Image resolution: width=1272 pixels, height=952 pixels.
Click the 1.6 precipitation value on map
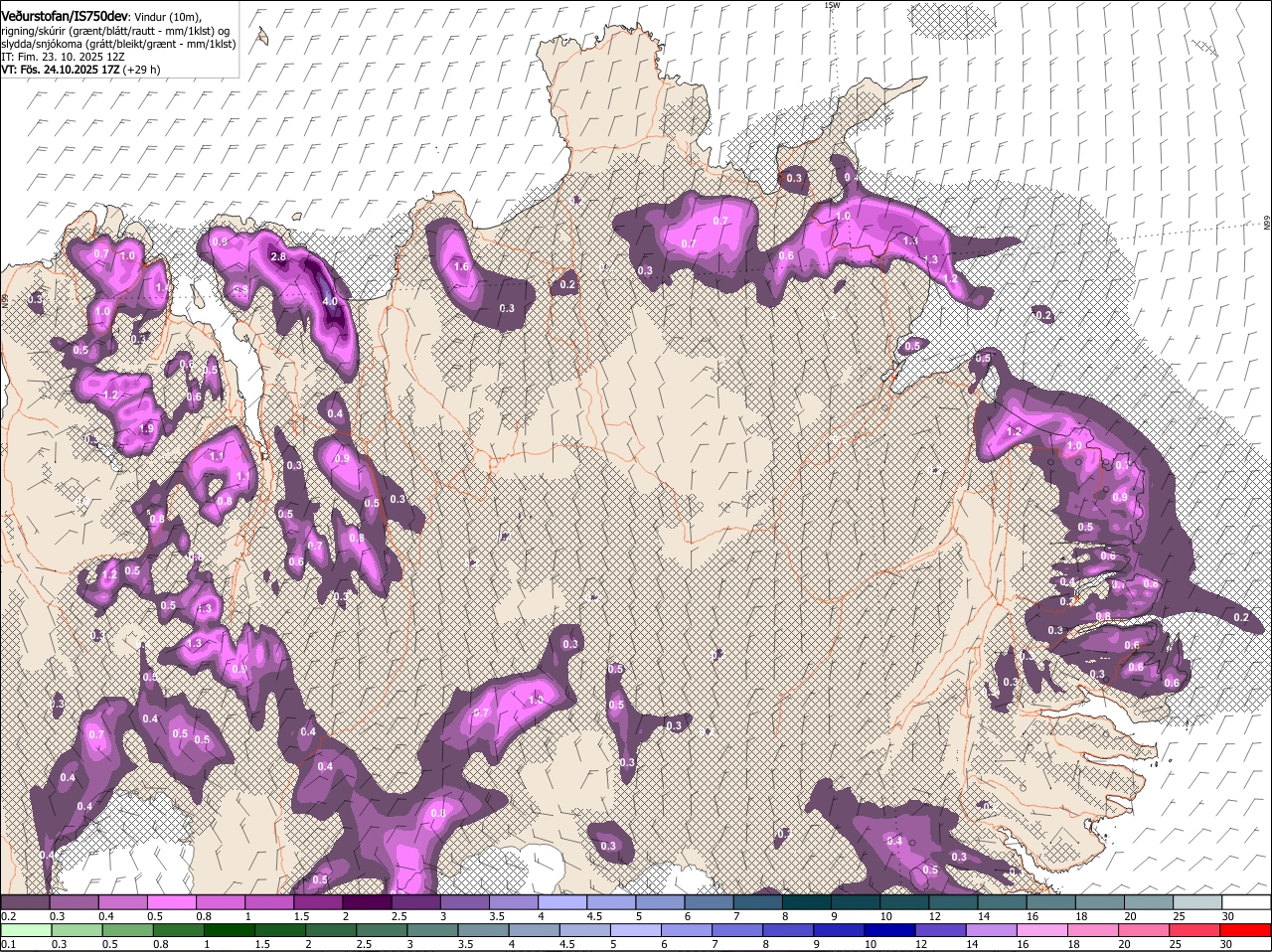point(461,267)
